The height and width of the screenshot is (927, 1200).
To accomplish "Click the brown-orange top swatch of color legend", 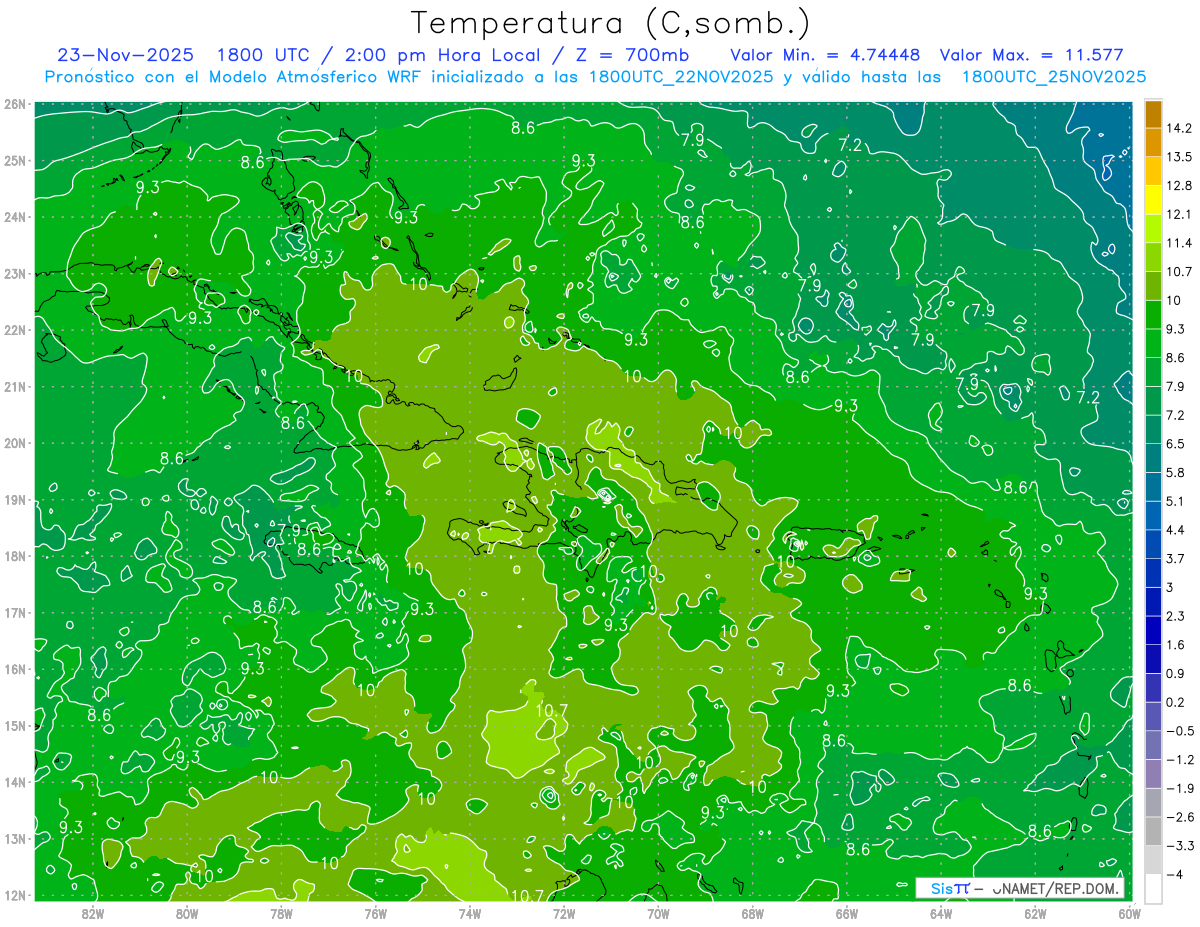I will 1153,114.
